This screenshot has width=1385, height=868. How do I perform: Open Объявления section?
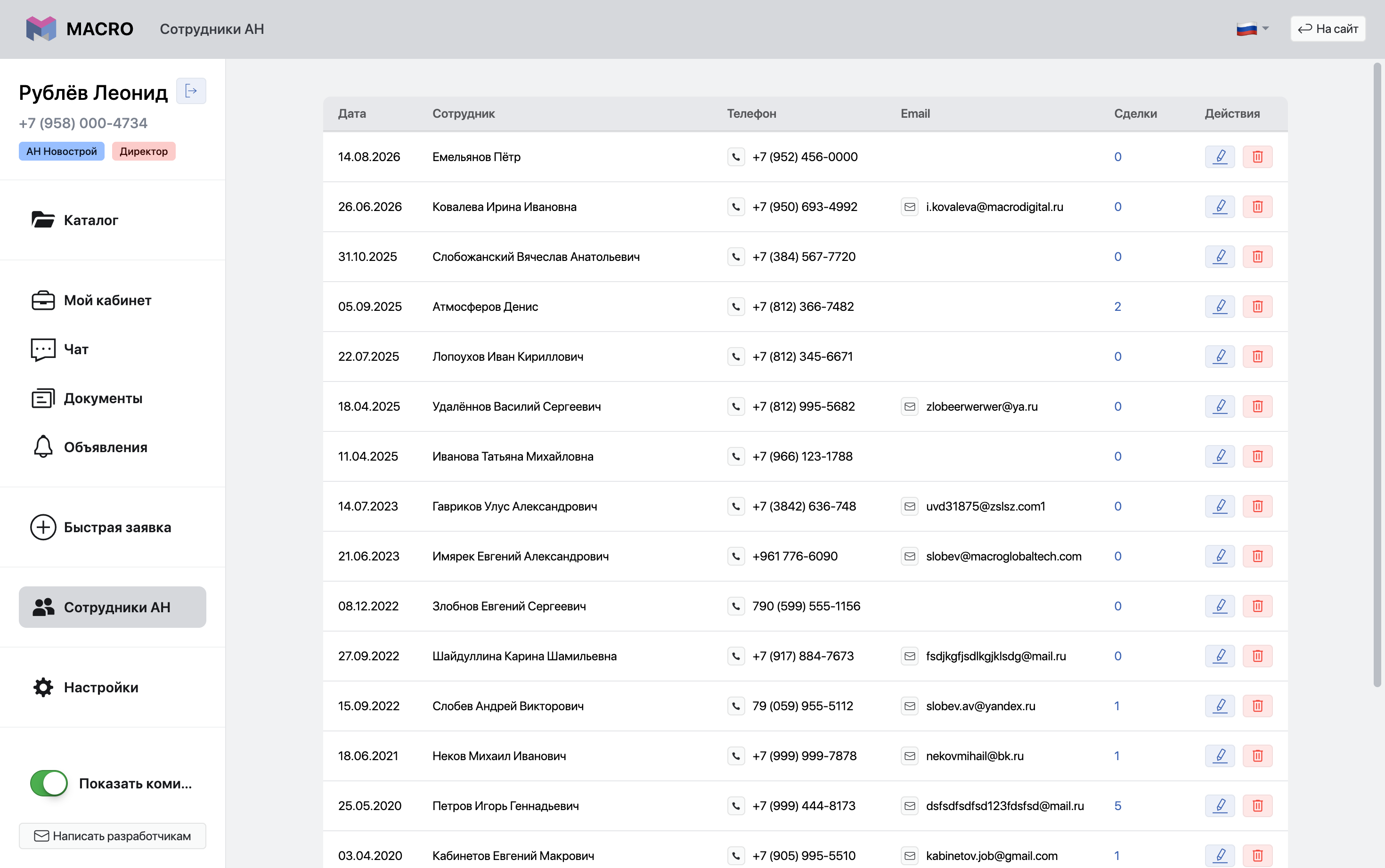113,447
